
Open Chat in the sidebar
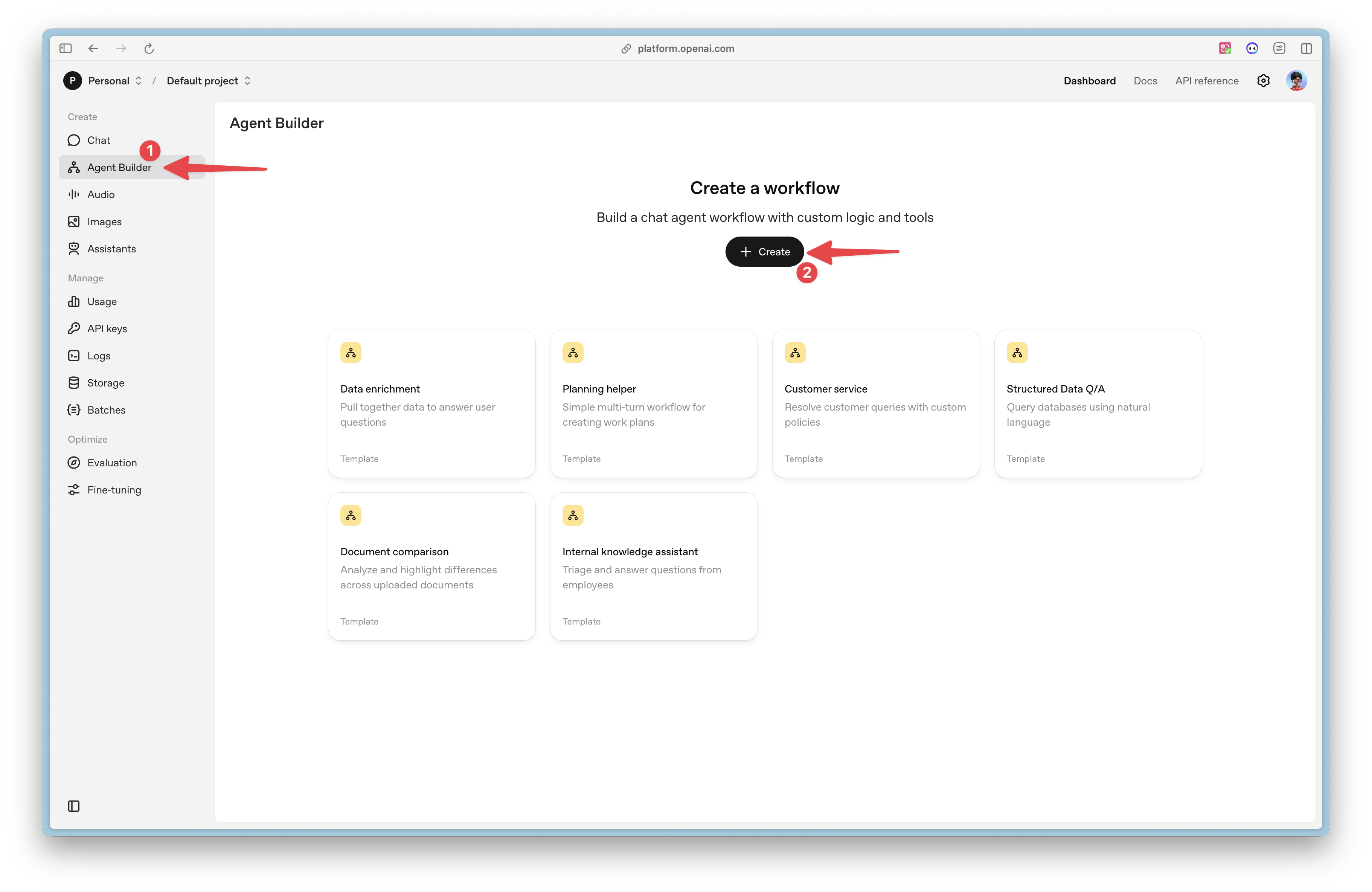131,140
